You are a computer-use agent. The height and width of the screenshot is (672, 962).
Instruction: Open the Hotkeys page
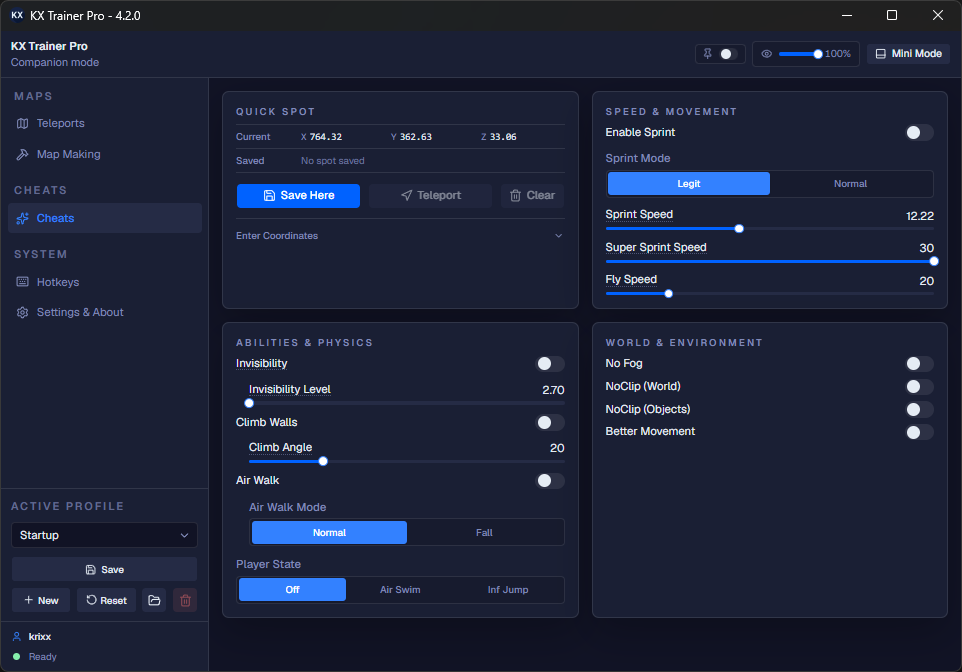pos(104,282)
